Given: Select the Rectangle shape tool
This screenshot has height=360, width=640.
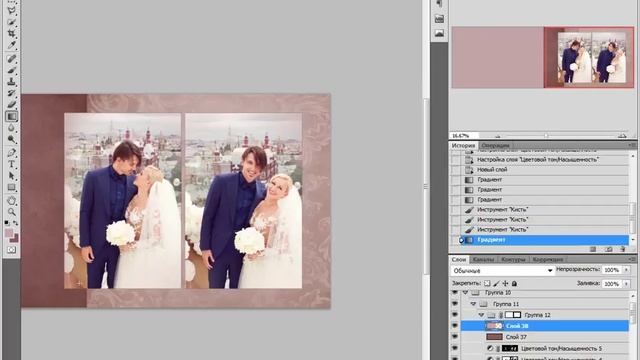Looking at the screenshot, I should tap(11, 188).
